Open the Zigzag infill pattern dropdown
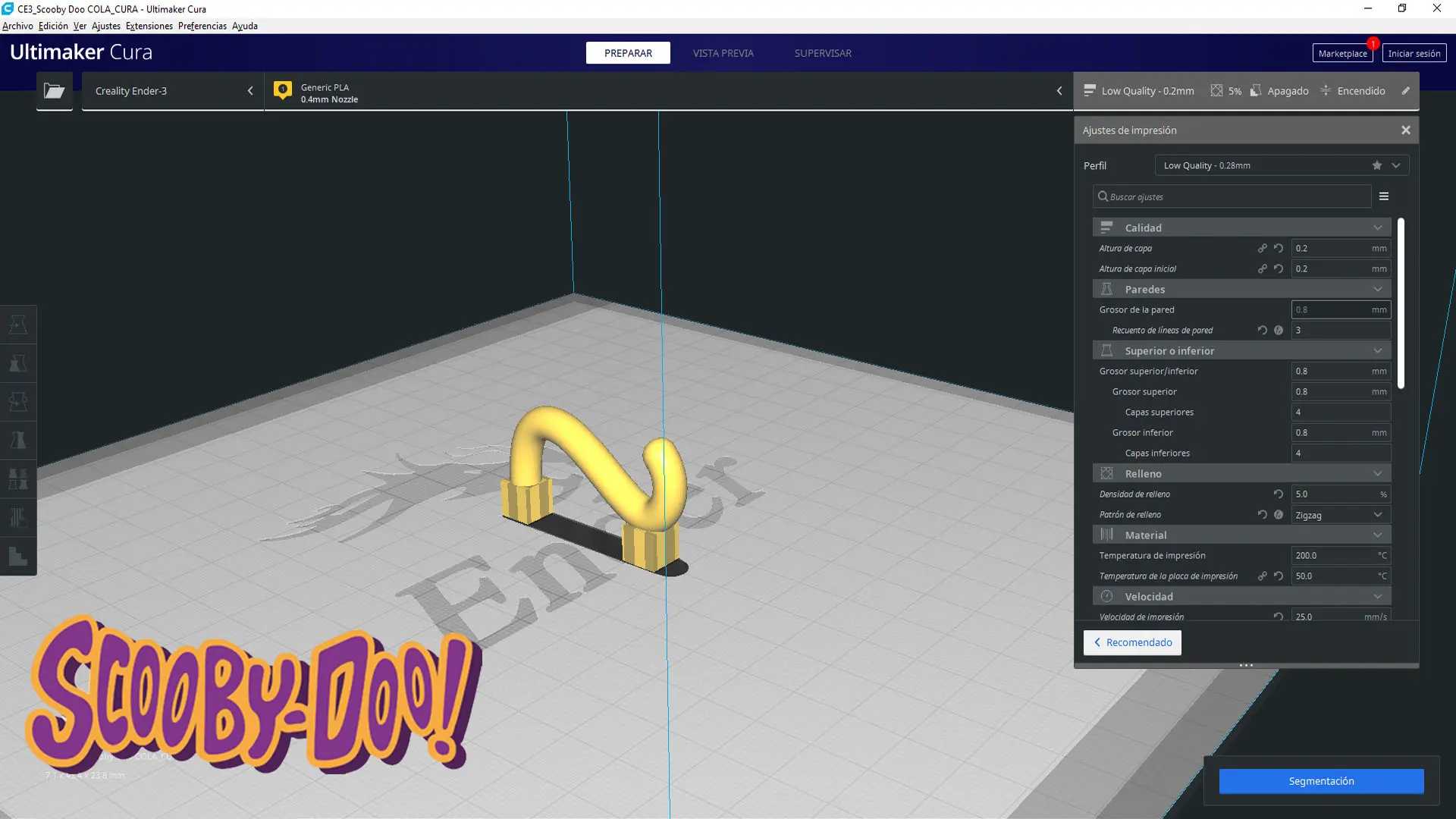The image size is (1456, 819). click(x=1341, y=514)
